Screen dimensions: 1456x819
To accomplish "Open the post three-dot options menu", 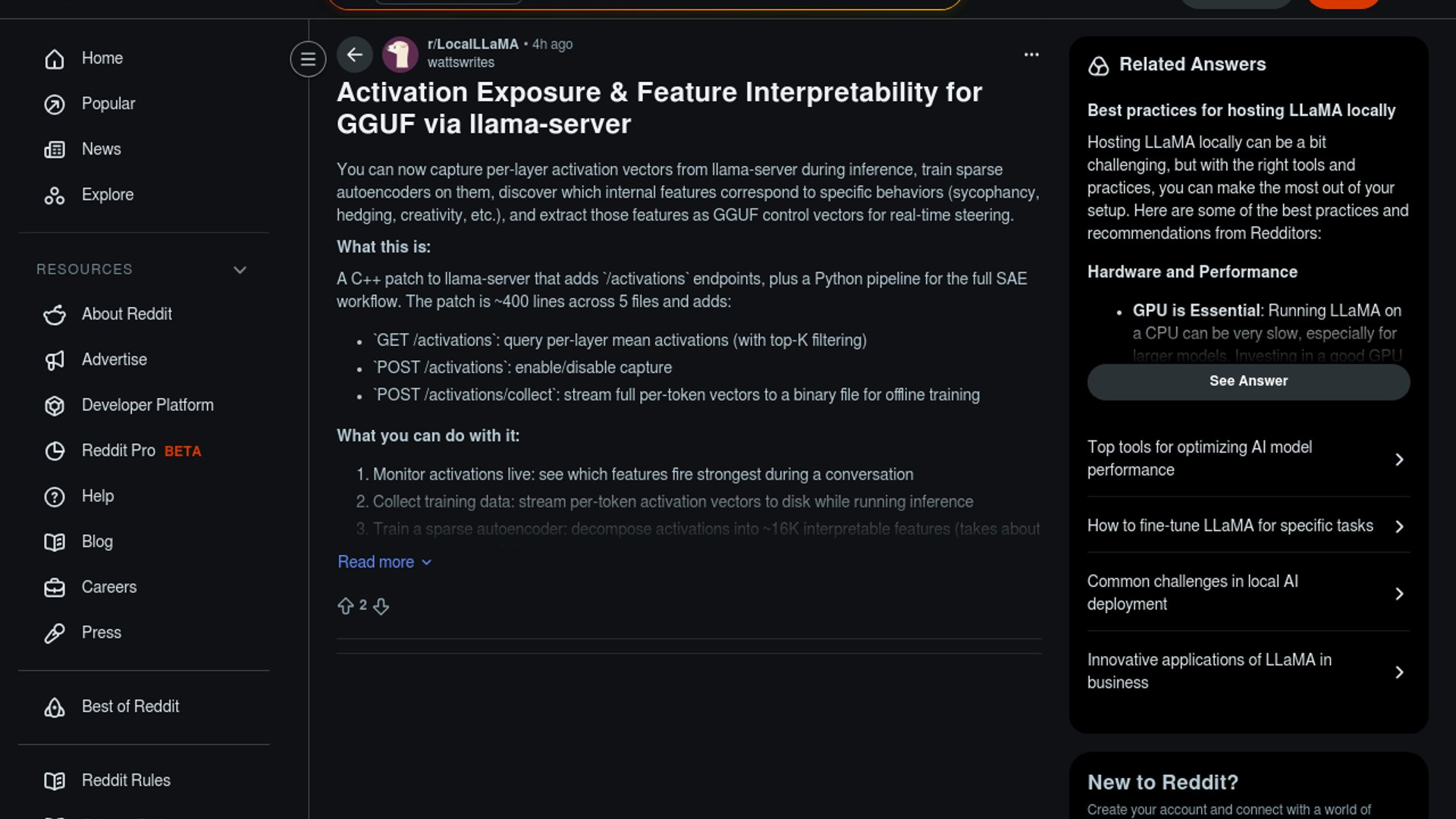I will [1031, 55].
